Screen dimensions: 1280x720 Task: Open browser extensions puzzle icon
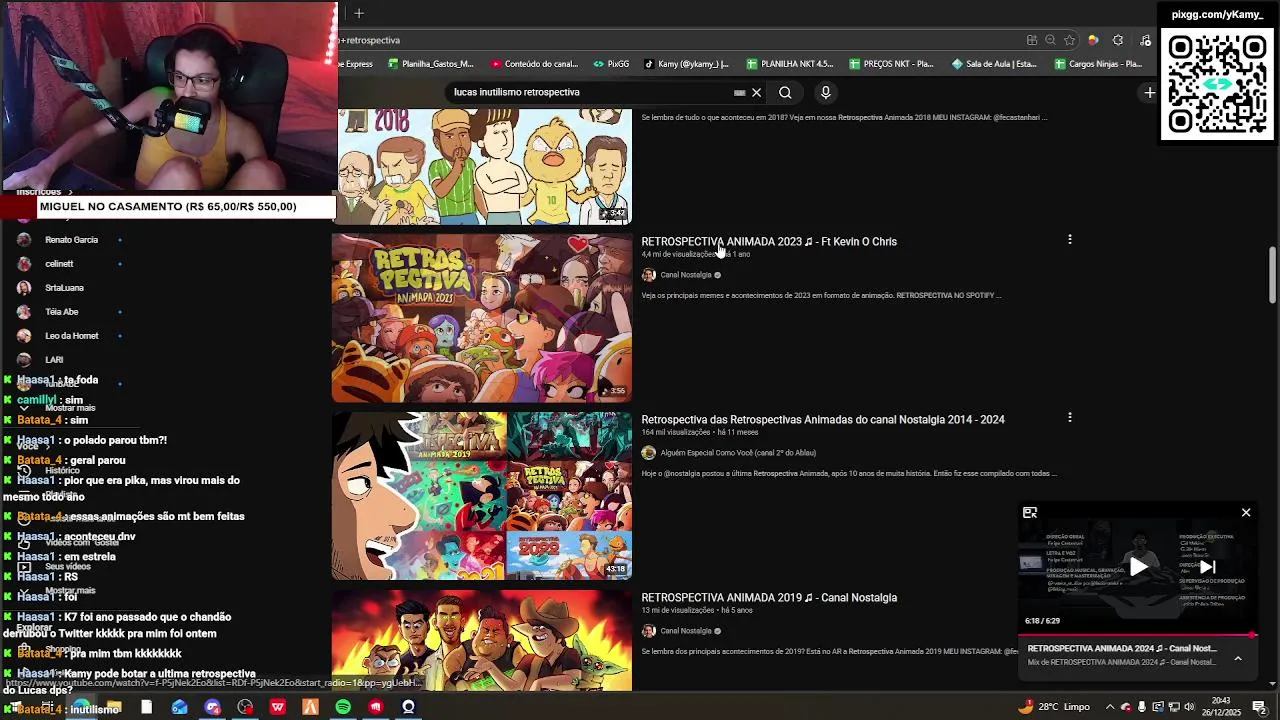[1118, 40]
